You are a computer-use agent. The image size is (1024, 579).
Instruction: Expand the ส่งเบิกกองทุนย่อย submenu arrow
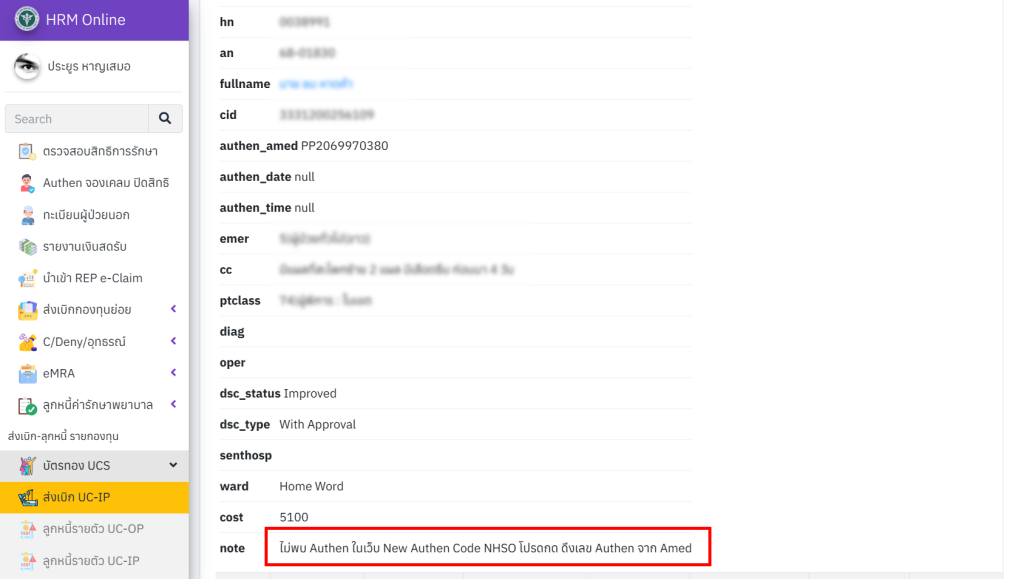[x=173, y=310]
